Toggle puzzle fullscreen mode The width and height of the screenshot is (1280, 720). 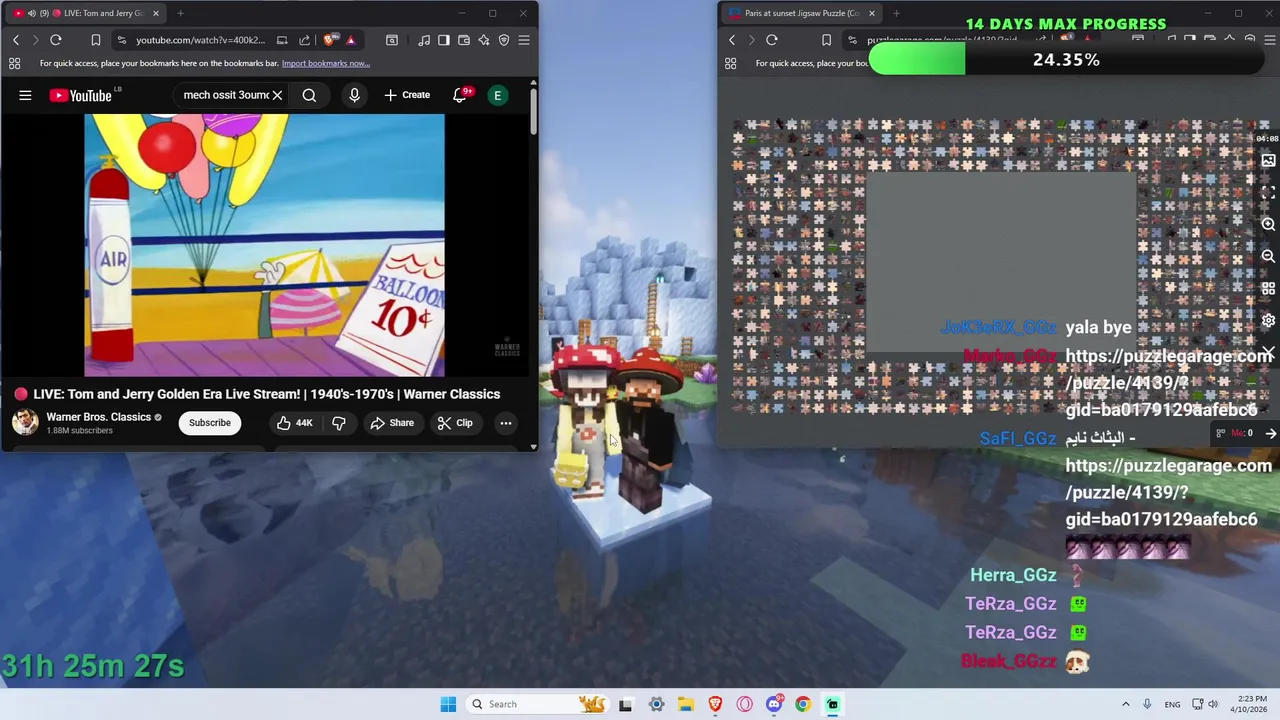click(1268, 192)
